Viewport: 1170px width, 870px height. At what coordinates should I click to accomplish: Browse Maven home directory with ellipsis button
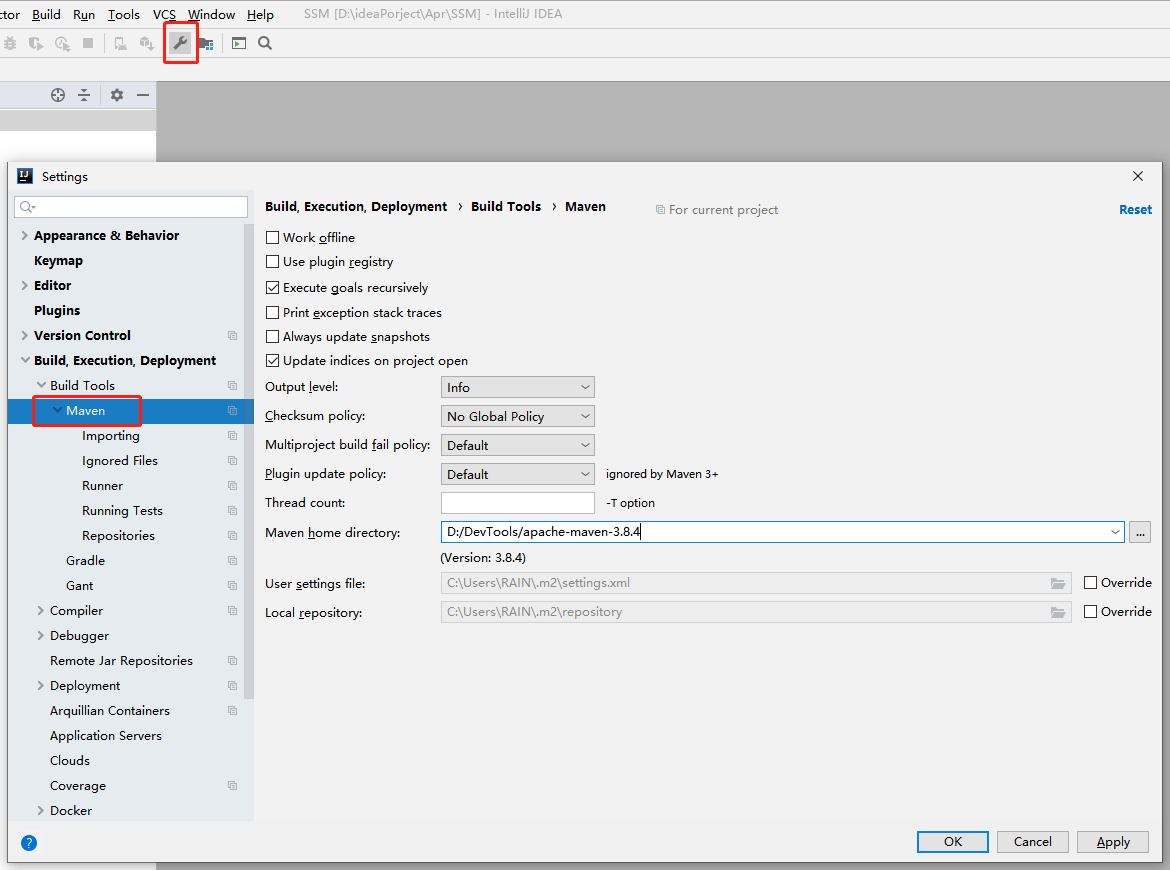coord(1139,532)
